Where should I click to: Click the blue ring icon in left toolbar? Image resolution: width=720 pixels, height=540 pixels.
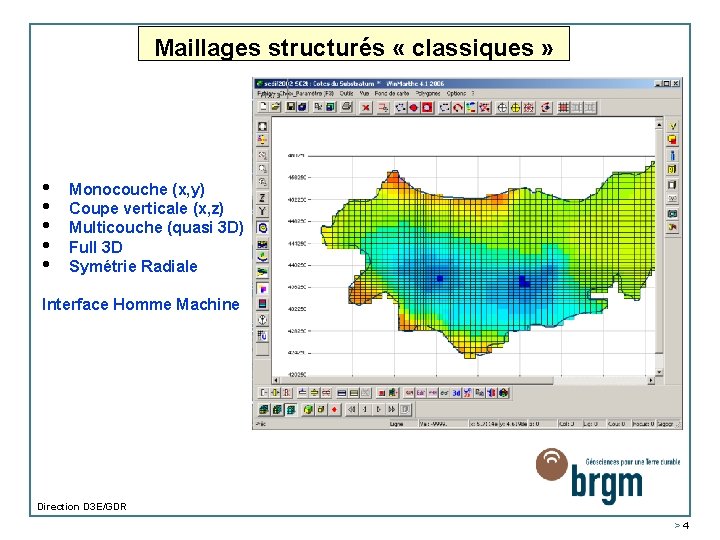coord(262,228)
